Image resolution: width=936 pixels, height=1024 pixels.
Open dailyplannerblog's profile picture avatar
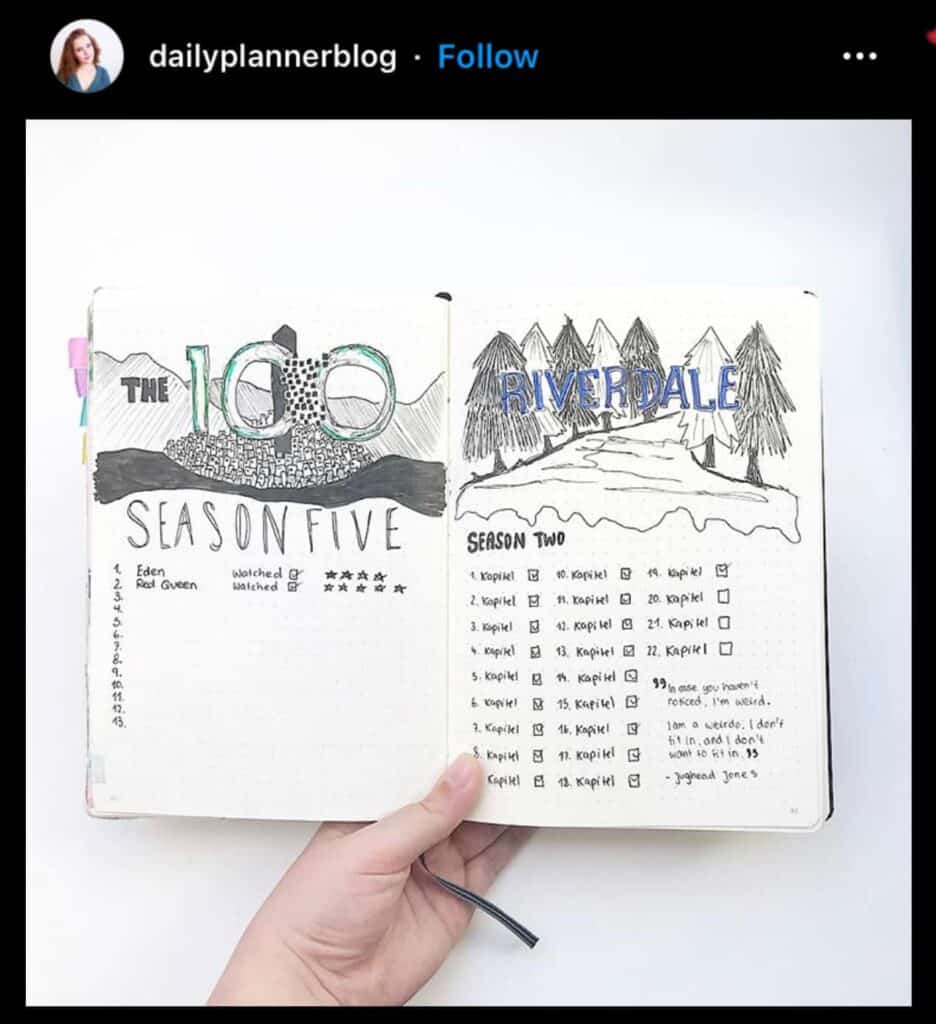click(86, 56)
